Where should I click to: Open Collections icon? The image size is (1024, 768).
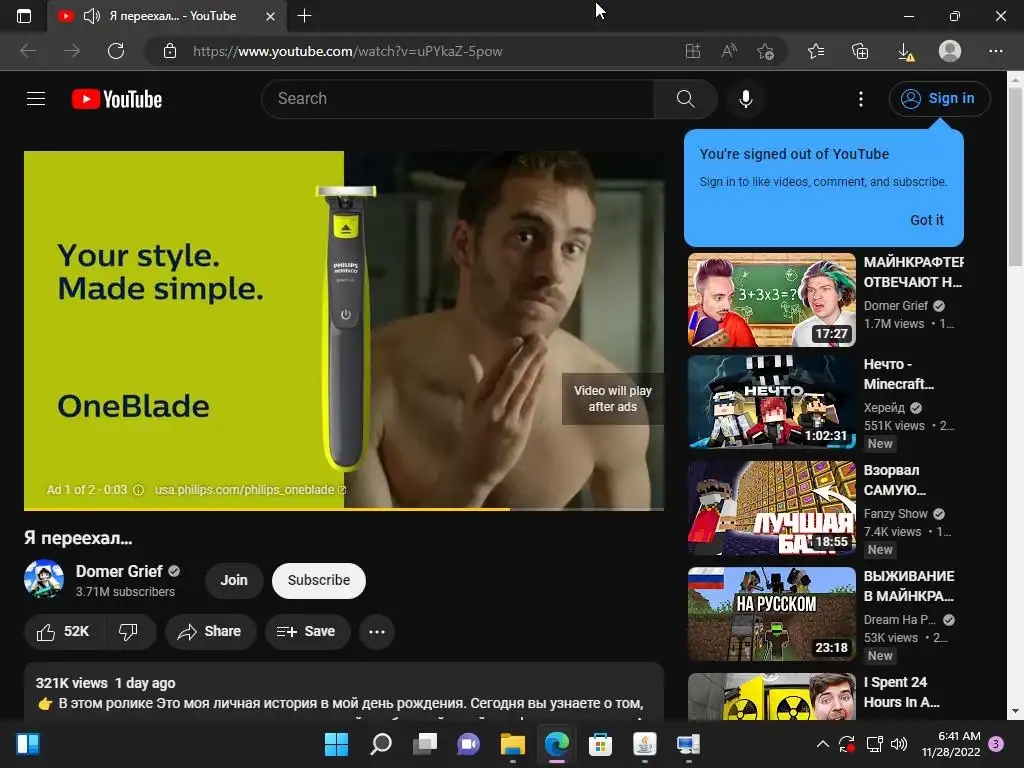click(x=860, y=51)
